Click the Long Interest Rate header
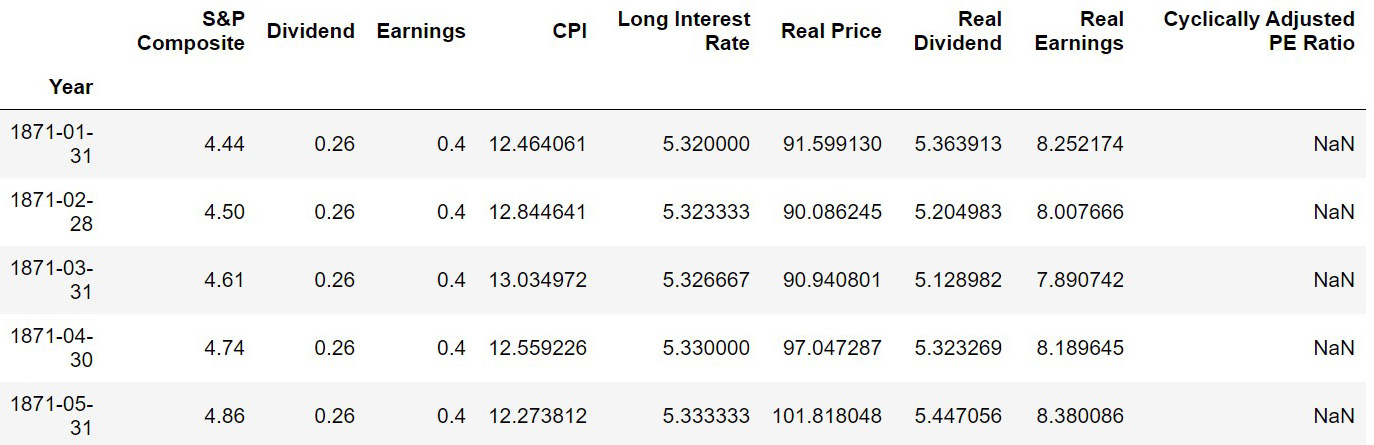 [x=684, y=31]
